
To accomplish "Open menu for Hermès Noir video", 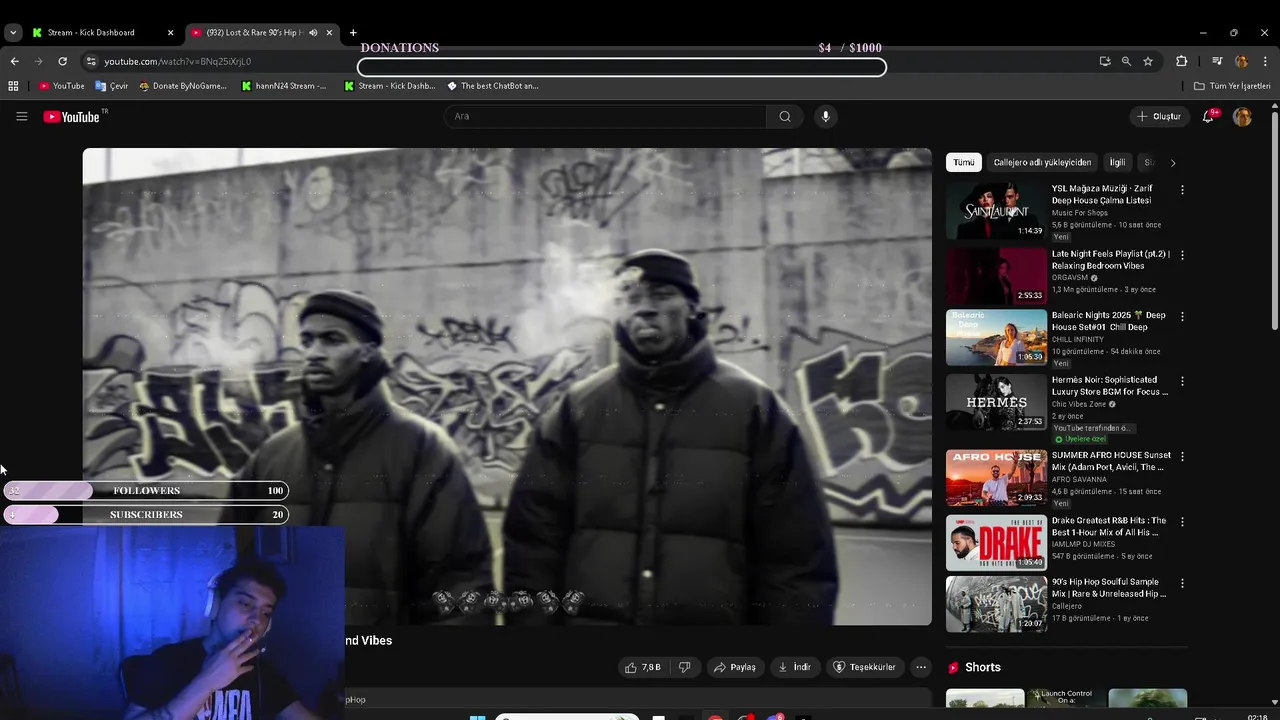I will coord(1182,381).
